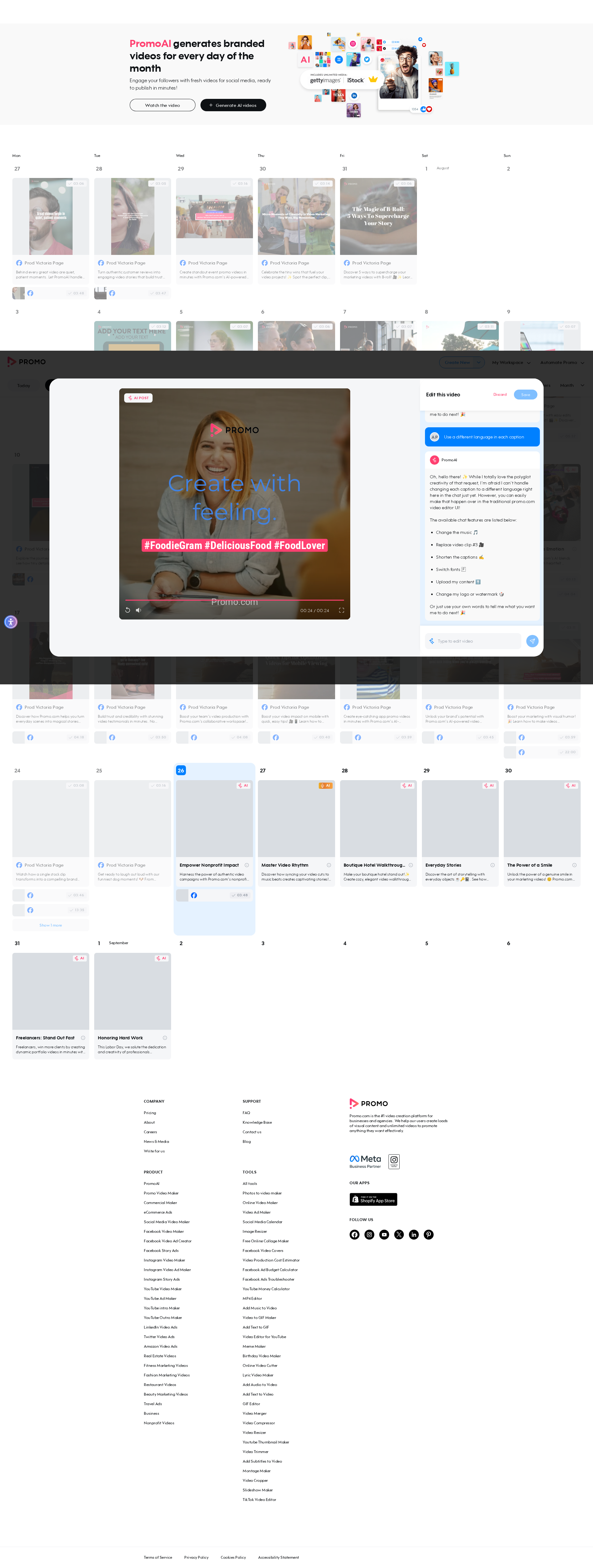Click Discard in the Edit this video panel

pos(500,395)
